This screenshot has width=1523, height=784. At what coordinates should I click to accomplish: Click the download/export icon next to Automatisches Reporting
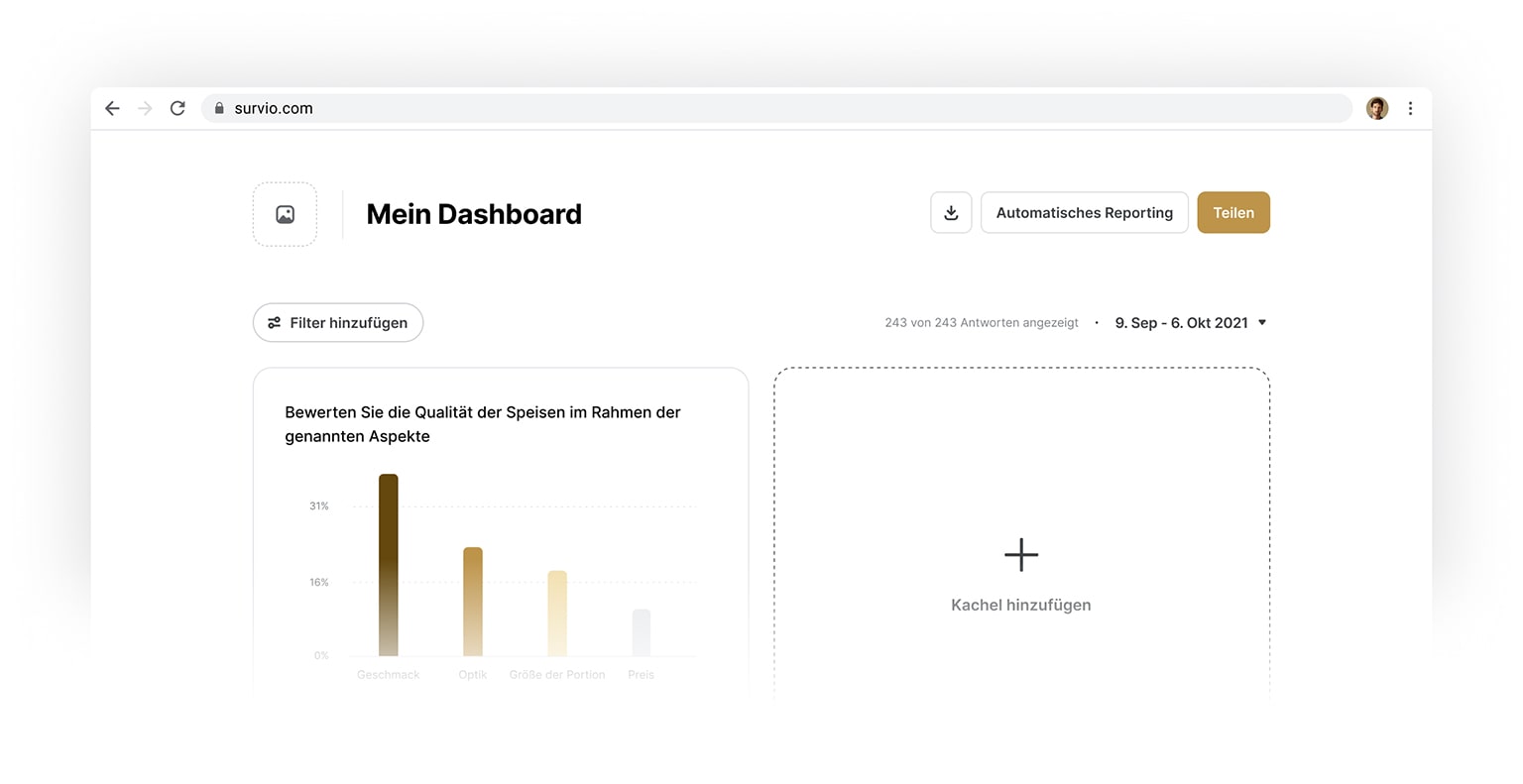click(950, 212)
